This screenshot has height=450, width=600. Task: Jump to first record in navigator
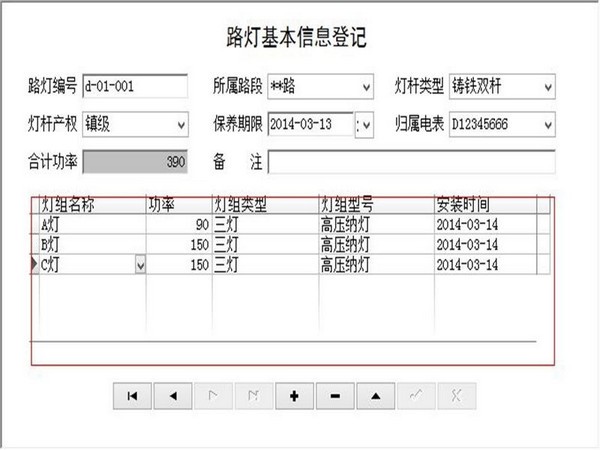(x=132, y=396)
